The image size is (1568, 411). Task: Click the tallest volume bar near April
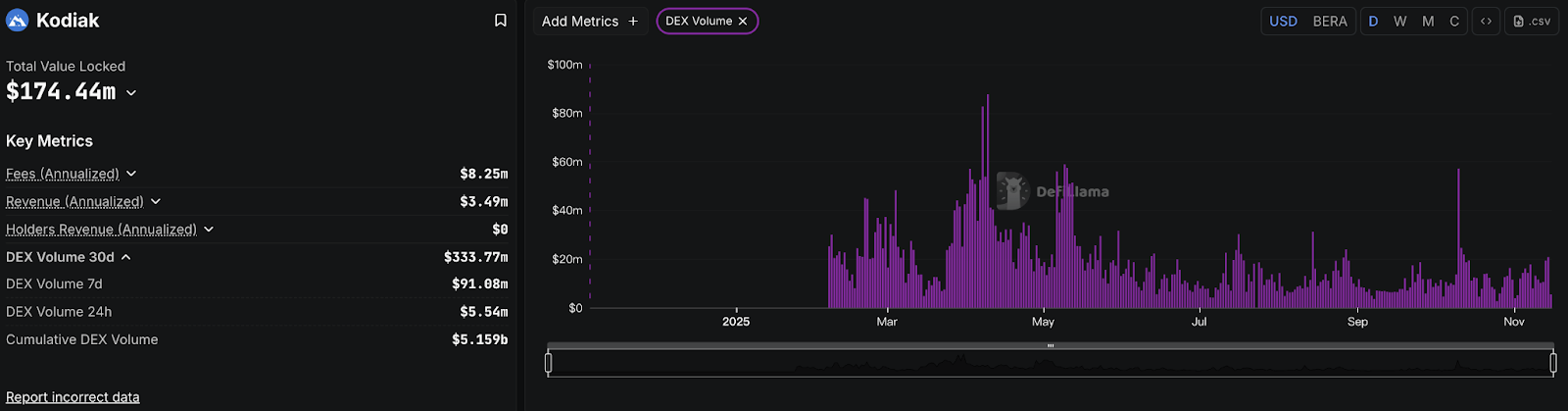(988, 201)
